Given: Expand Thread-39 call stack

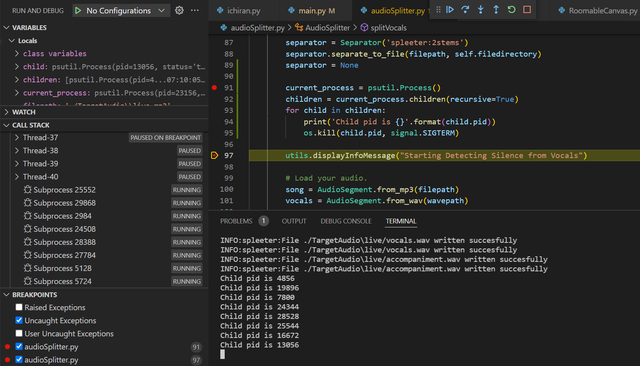Looking at the screenshot, I should point(17,164).
